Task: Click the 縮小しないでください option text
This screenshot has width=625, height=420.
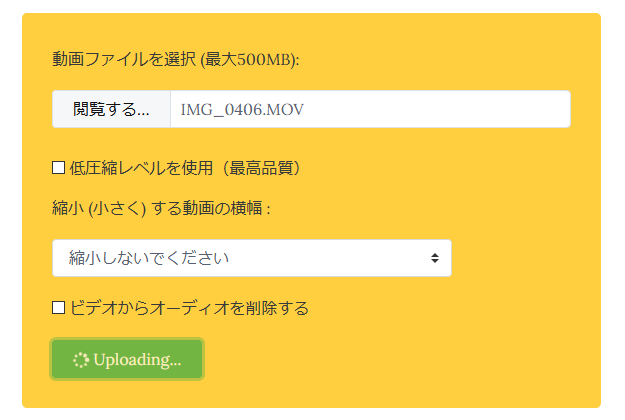Action: pyautogui.click(x=149, y=258)
